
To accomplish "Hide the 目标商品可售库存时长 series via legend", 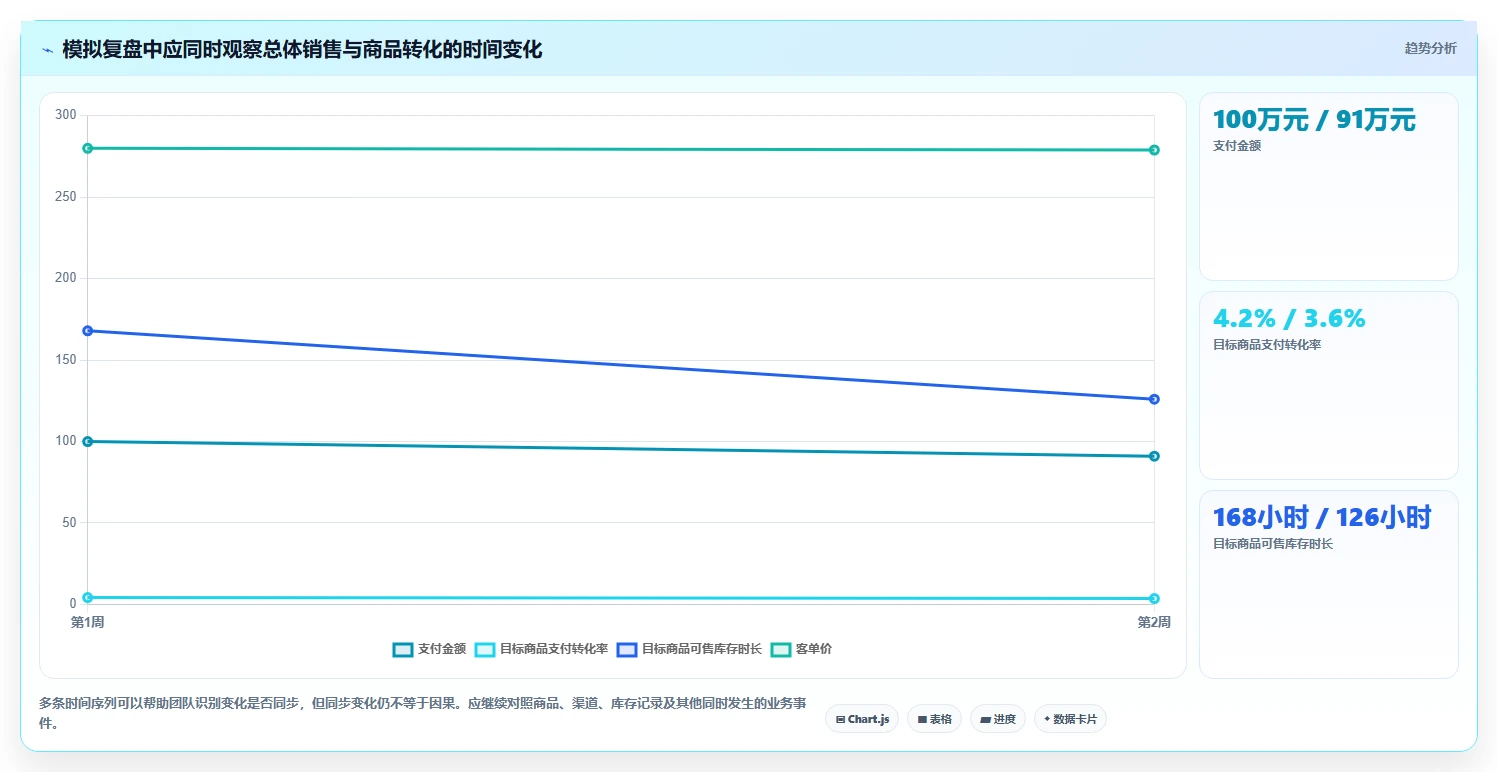I will click(x=689, y=649).
